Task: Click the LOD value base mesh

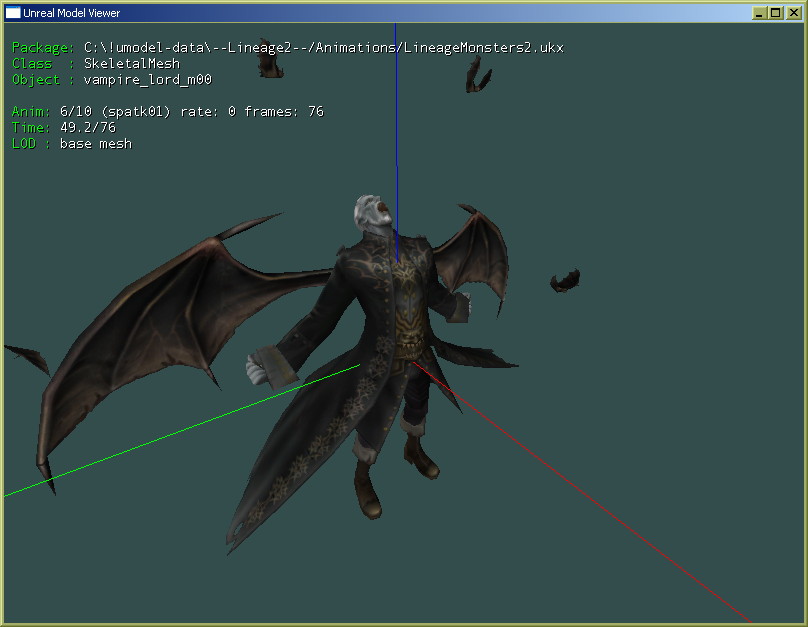Action: 96,143
